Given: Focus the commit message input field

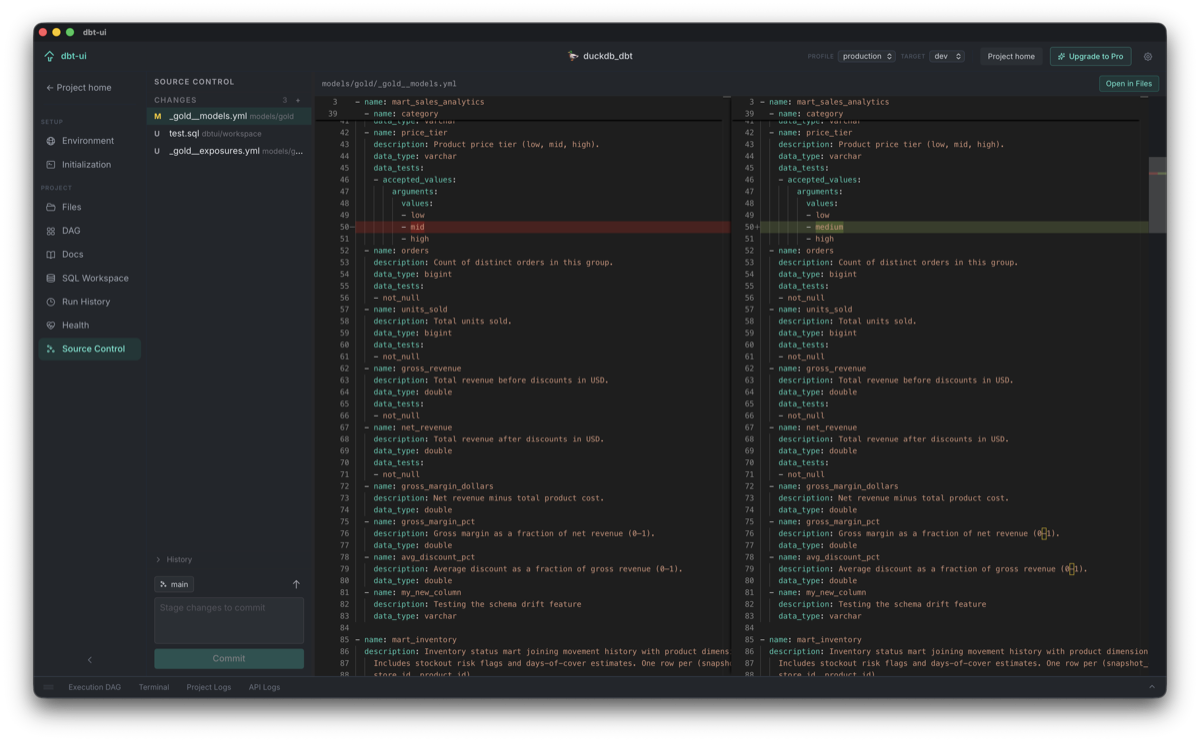Looking at the screenshot, I should coord(229,620).
